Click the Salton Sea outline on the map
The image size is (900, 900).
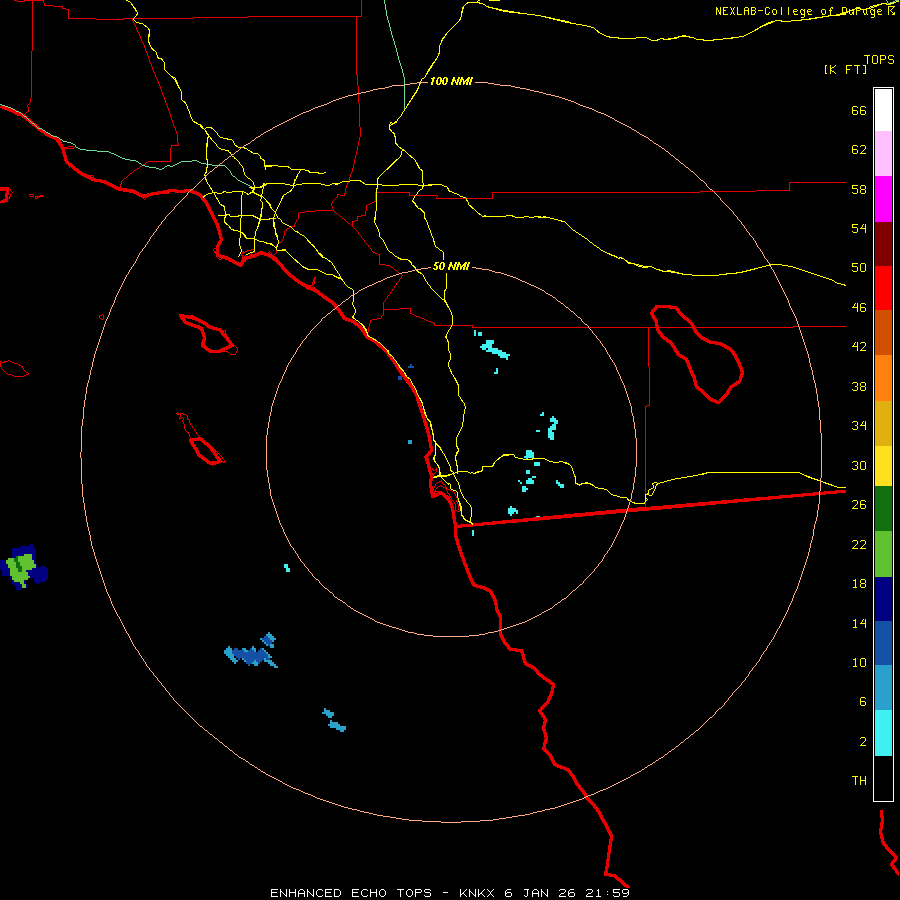point(696,354)
